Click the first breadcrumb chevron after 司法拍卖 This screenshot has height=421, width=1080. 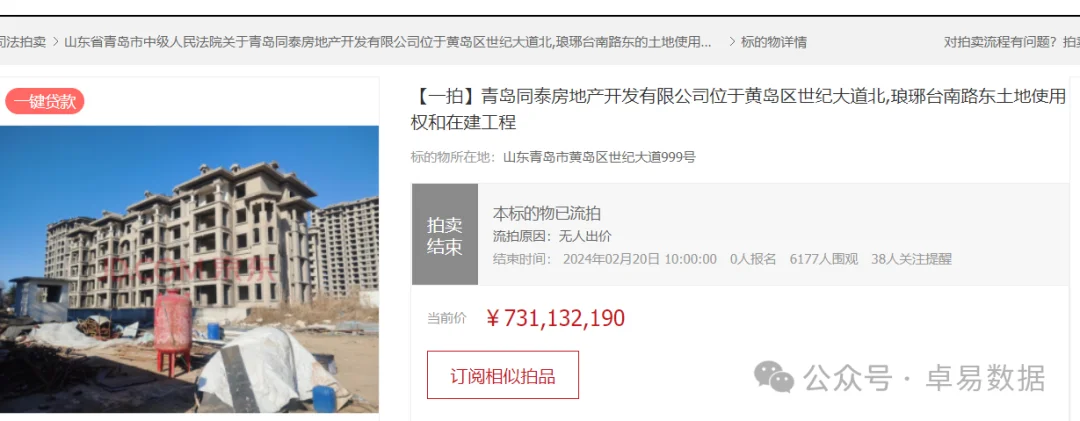click(55, 42)
